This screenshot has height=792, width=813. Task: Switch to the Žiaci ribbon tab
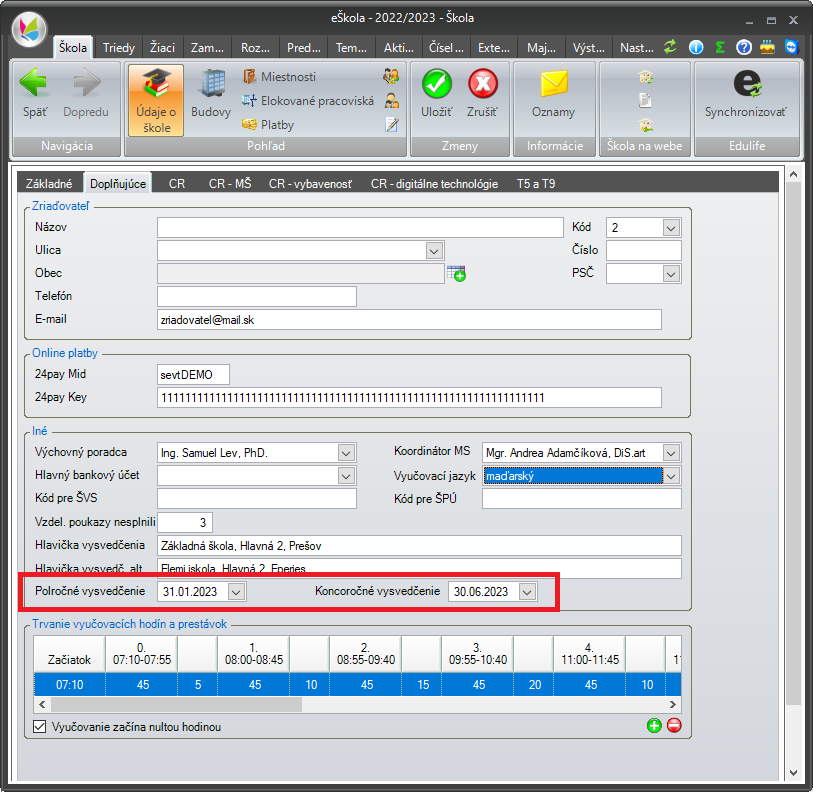(x=162, y=48)
